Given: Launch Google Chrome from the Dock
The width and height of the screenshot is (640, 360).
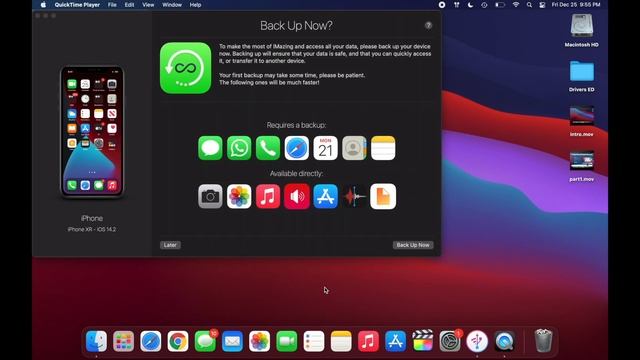Looking at the screenshot, I should point(178,341).
